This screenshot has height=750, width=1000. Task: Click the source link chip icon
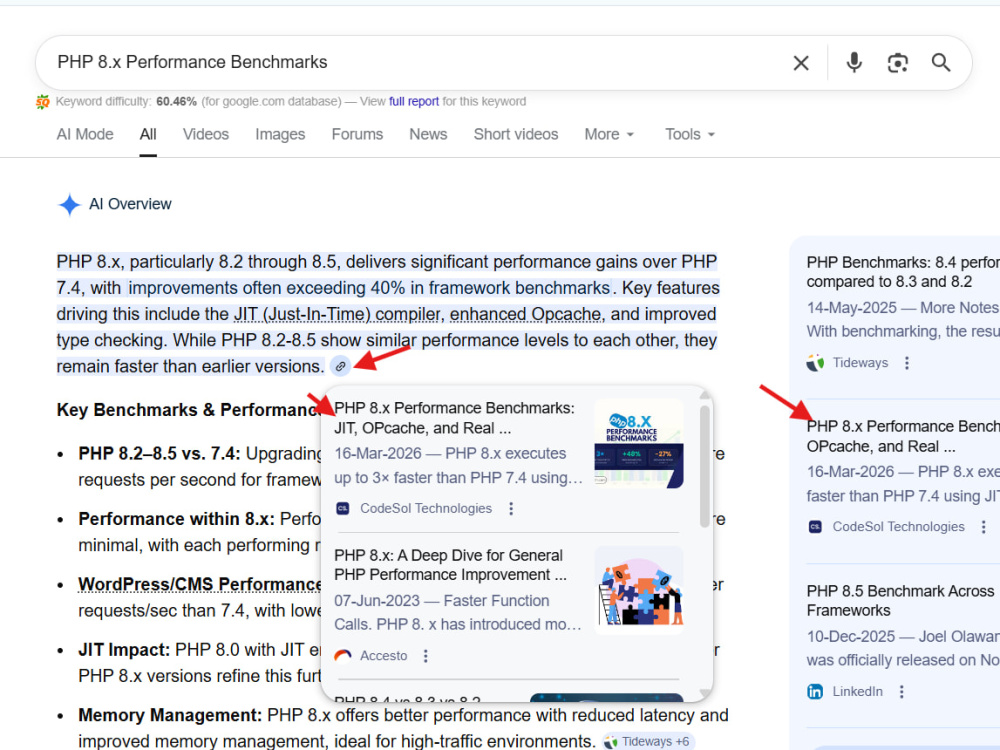pyautogui.click(x=341, y=366)
